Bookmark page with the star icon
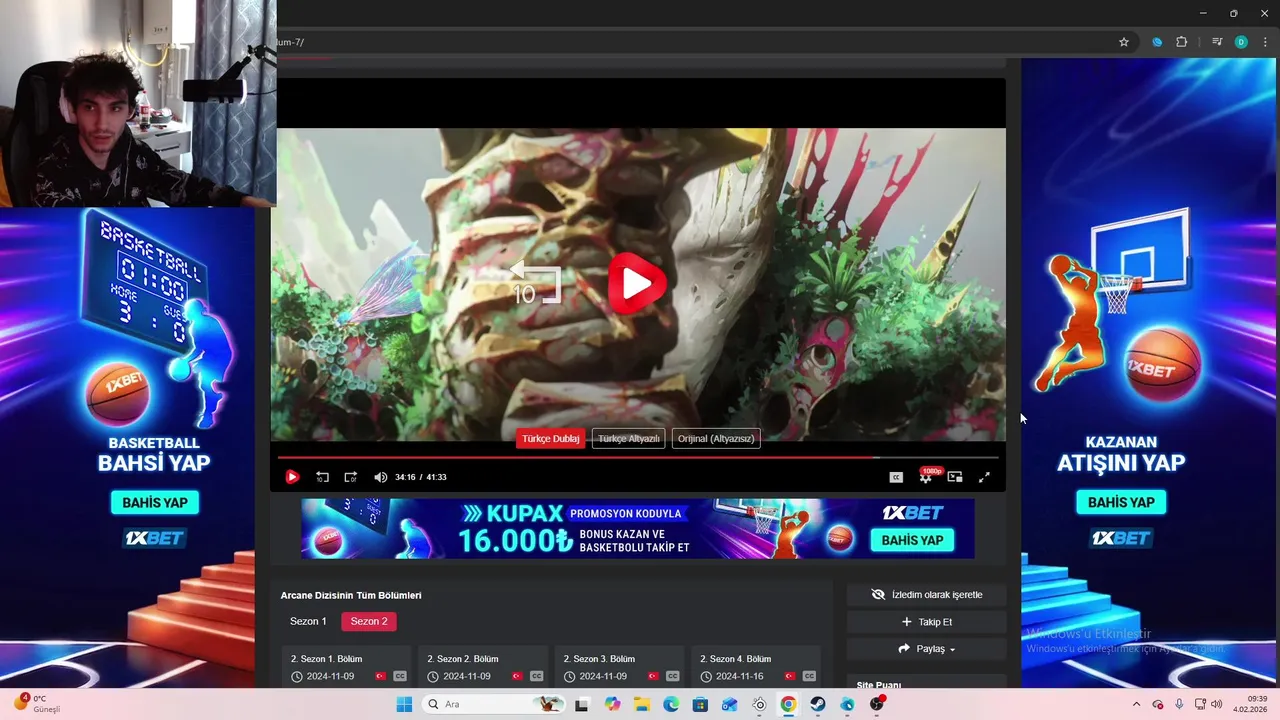The width and height of the screenshot is (1280, 720). (1124, 42)
